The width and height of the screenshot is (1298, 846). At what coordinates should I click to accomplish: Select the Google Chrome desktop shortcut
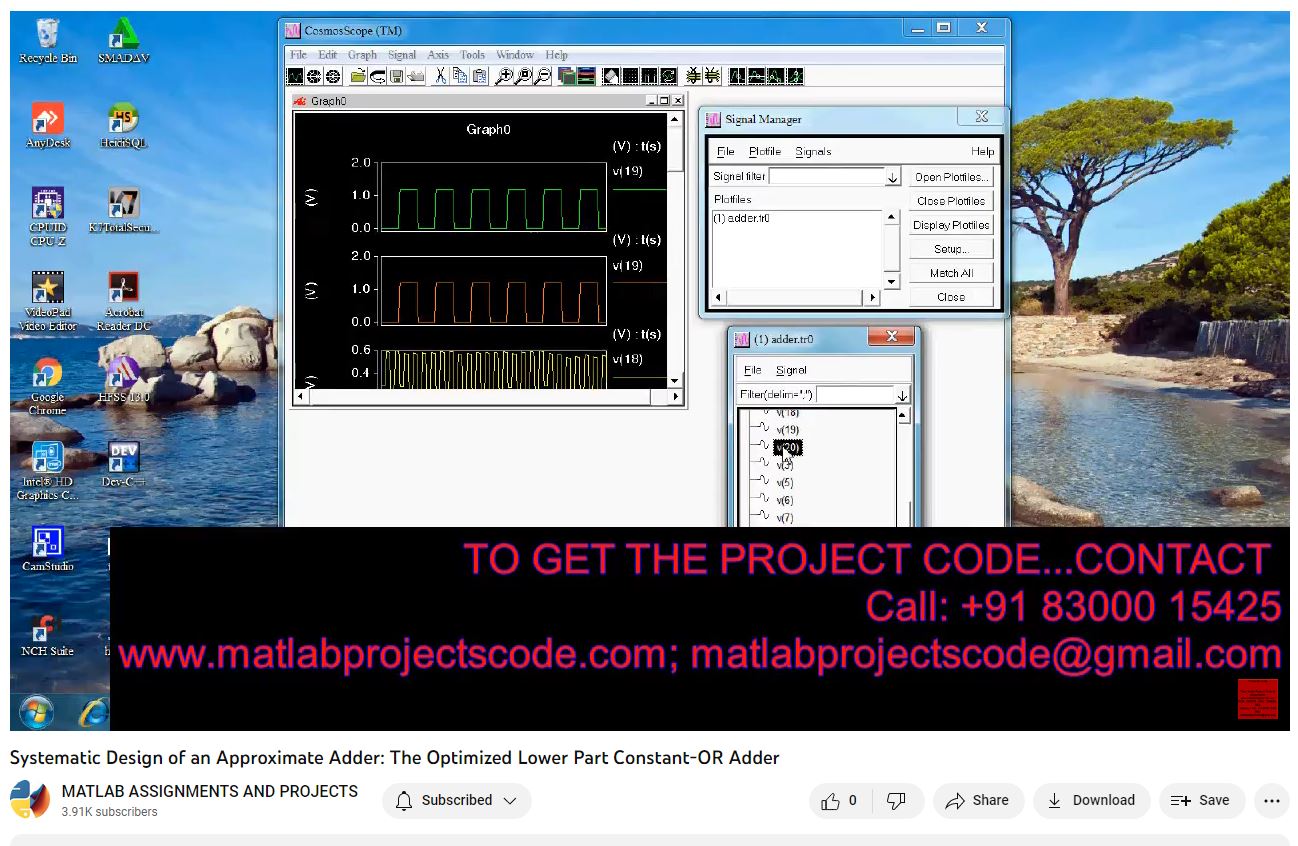47,387
